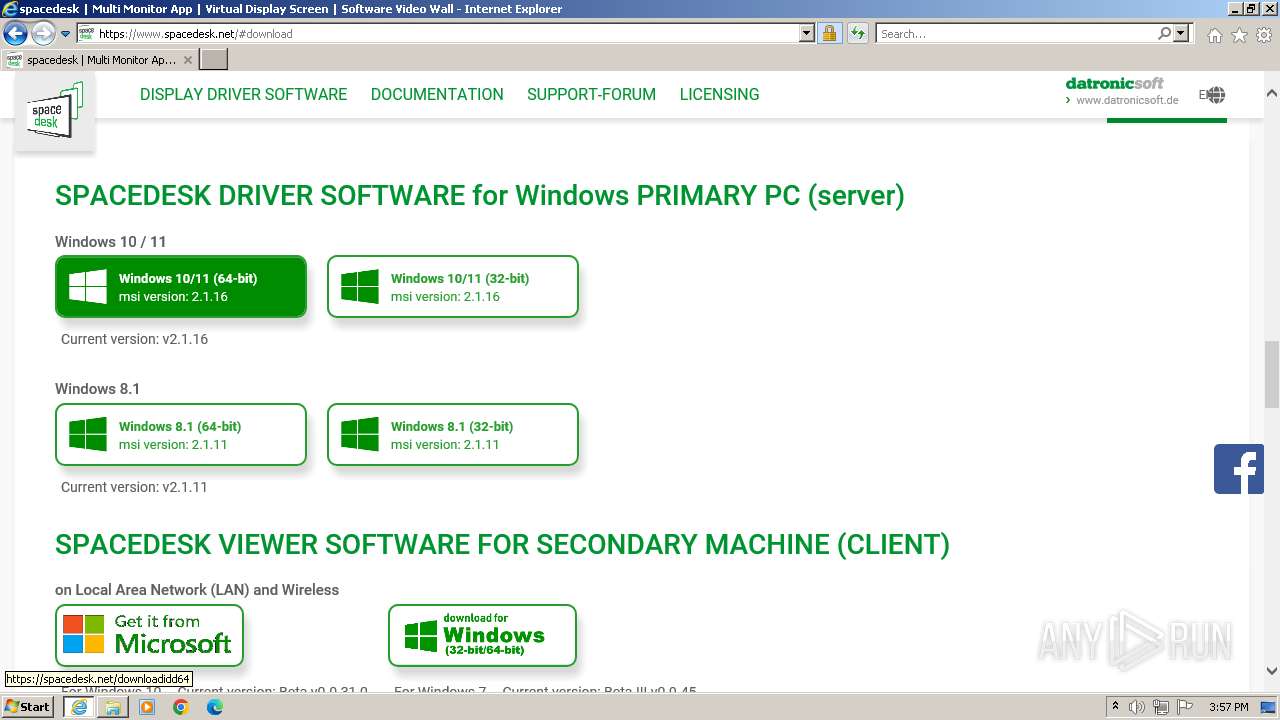Open the recent pages dropdown arrow
The width and height of the screenshot is (1280, 720).
pos(65,34)
